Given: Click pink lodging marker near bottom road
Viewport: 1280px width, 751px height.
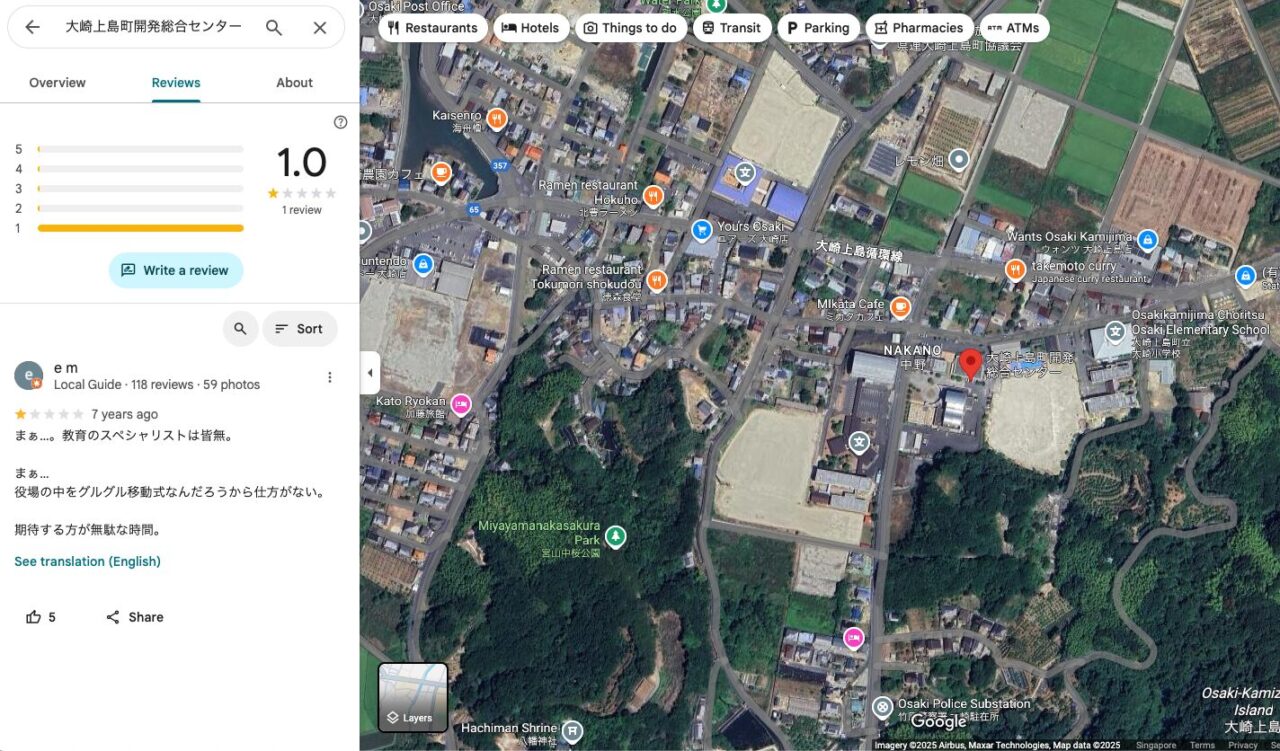Looking at the screenshot, I should (853, 638).
